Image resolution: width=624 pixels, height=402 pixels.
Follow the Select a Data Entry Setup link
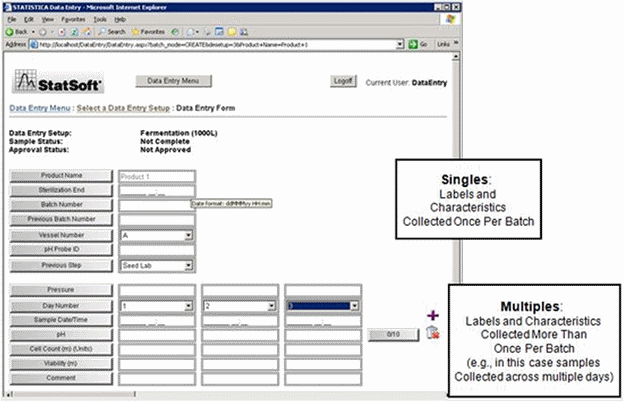pyautogui.click(x=123, y=108)
